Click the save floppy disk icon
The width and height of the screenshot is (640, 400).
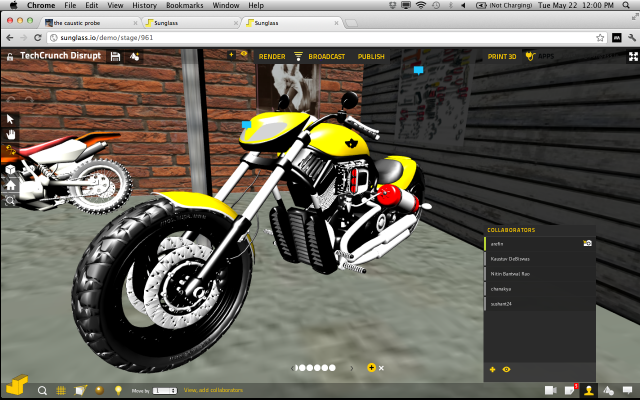click(115, 56)
